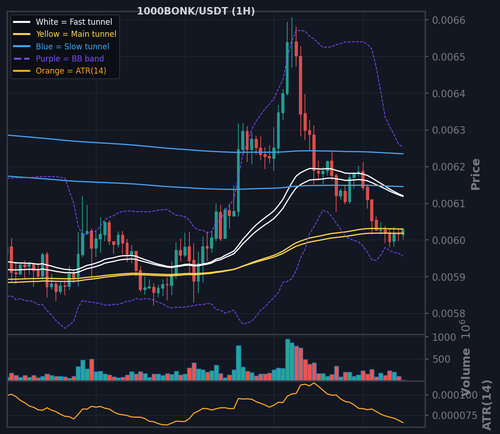This screenshot has width=500, height=434.
Task: Click the yellow line sample in the legend
Action: (22, 34)
